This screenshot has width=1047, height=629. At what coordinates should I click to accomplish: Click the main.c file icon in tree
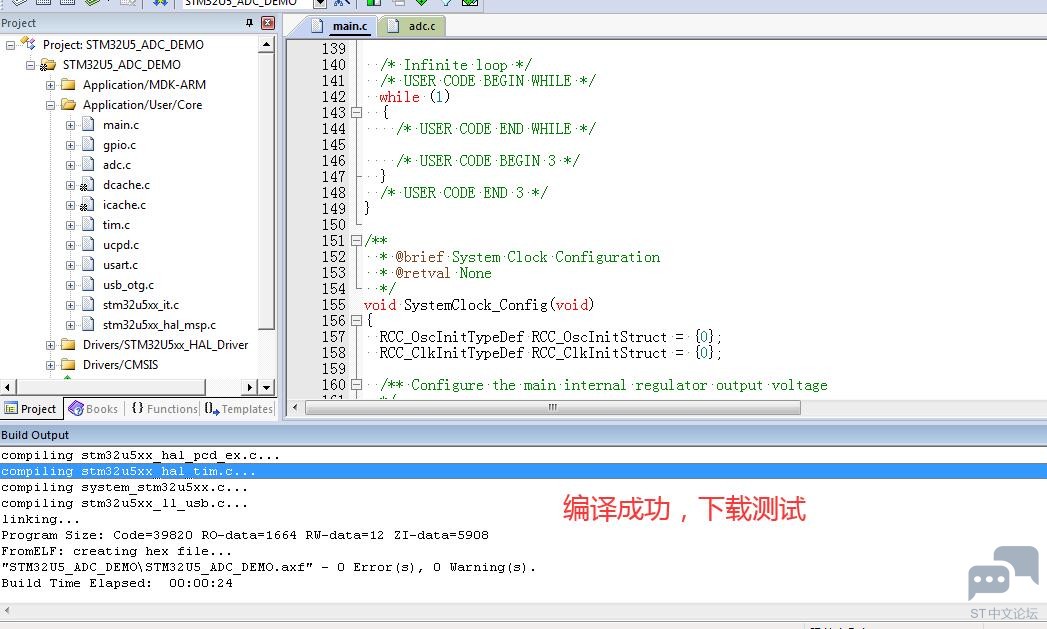click(x=88, y=124)
